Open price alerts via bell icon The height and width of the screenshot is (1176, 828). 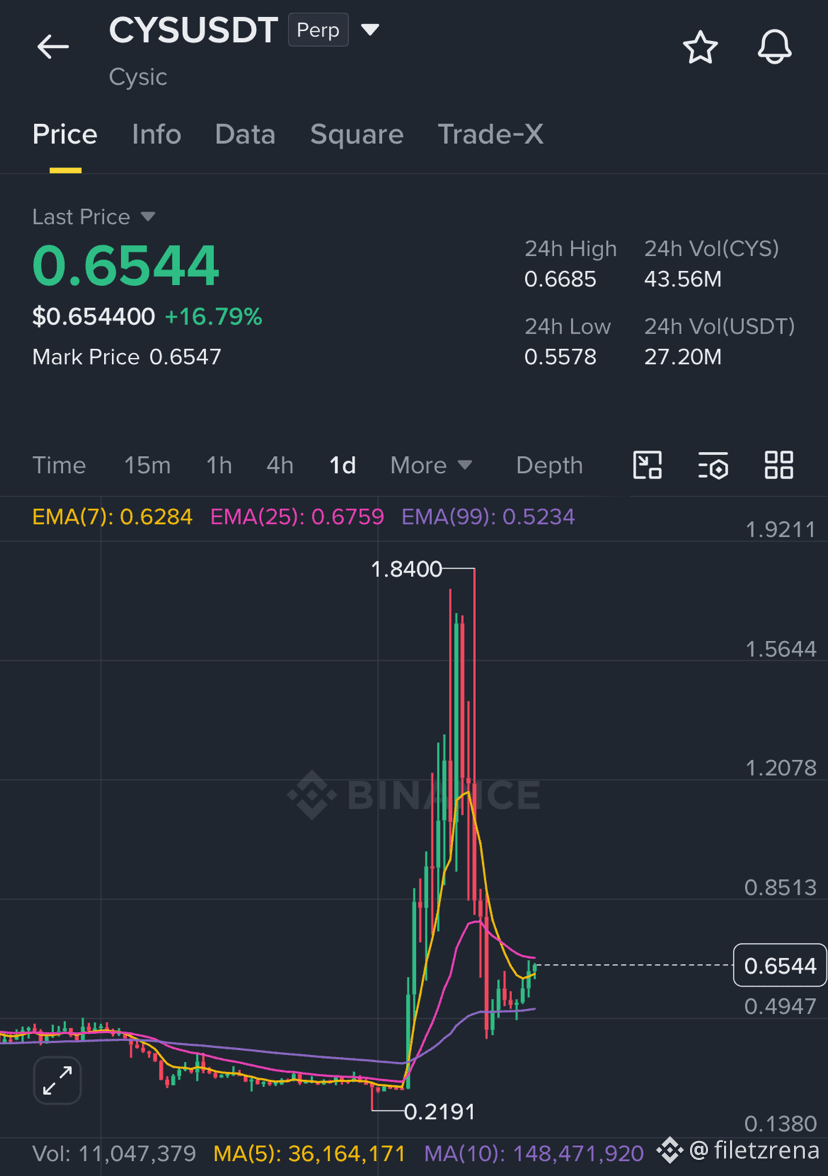click(774, 47)
